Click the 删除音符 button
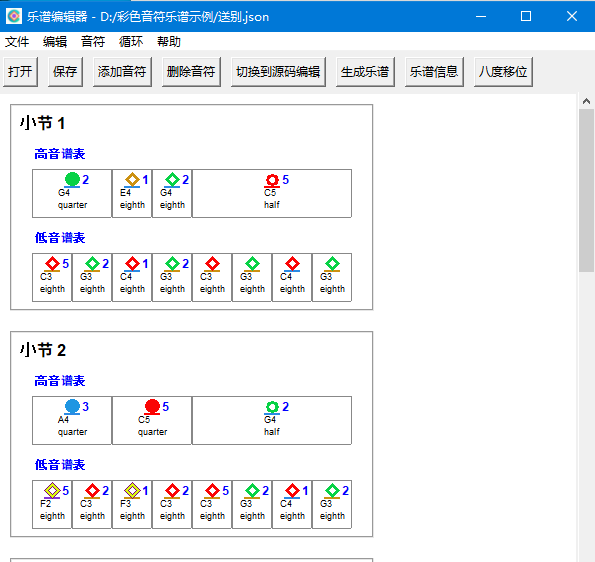 click(191, 72)
